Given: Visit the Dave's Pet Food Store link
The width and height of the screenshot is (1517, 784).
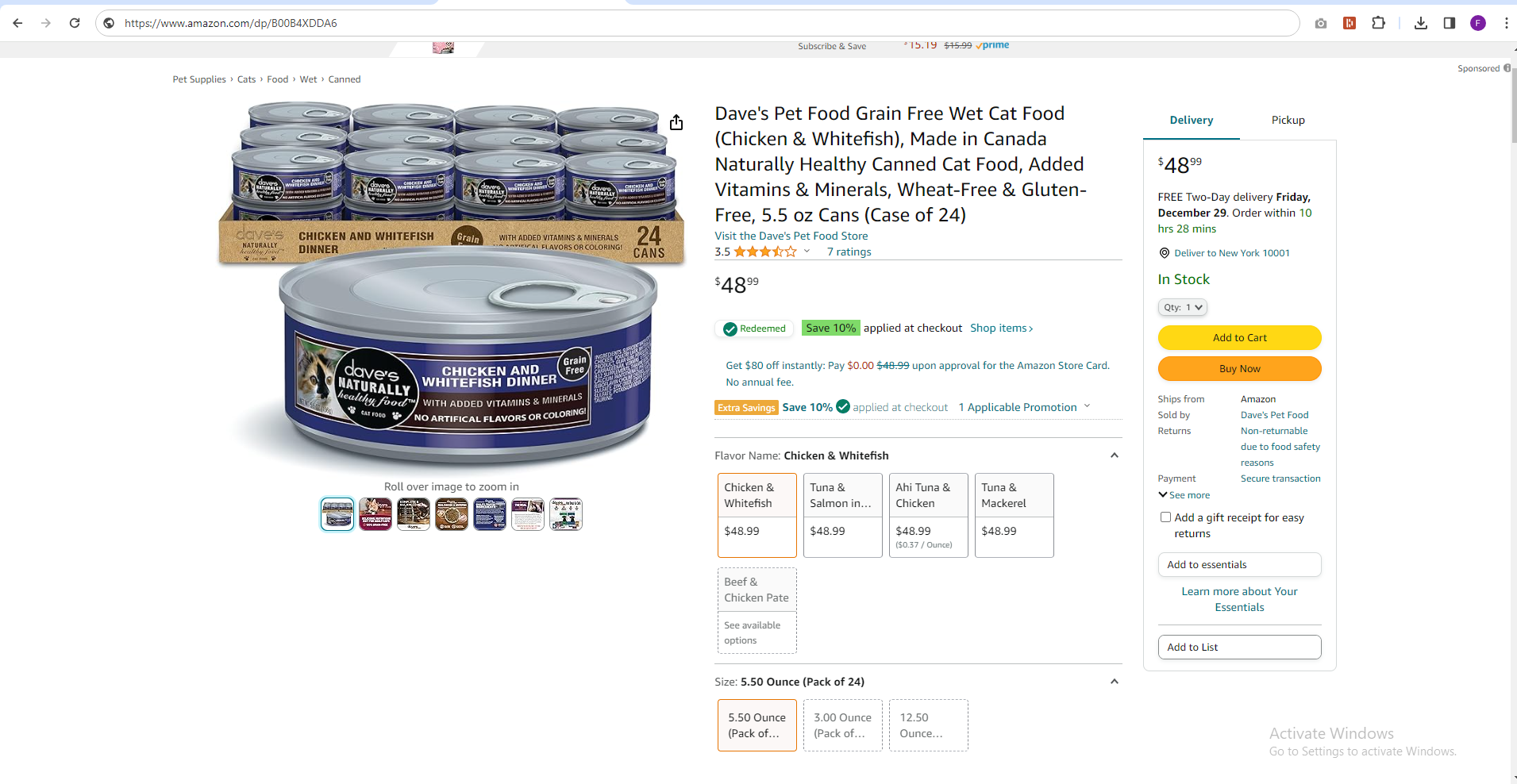Looking at the screenshot, I should tap(791, 236).
